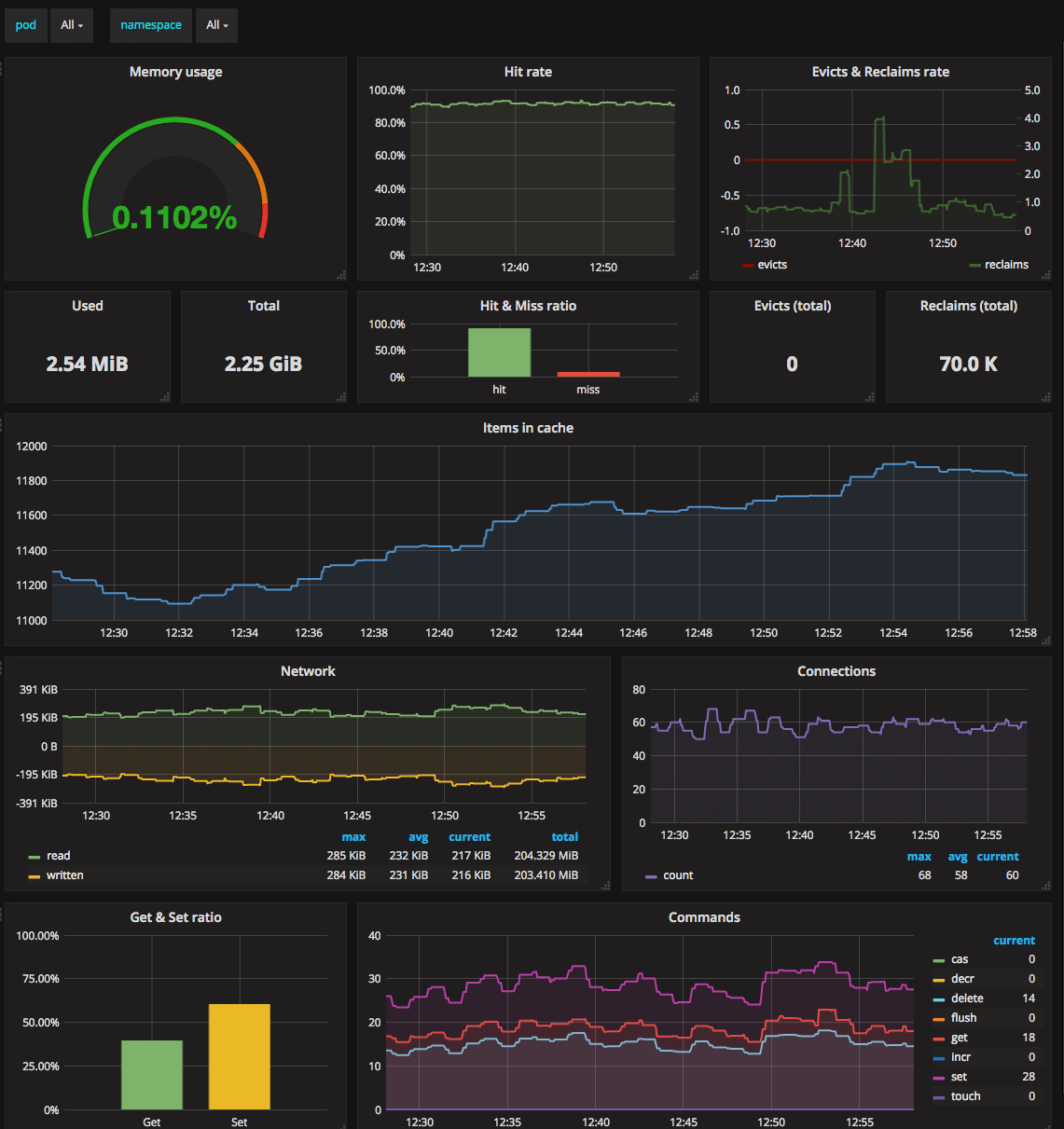The height and width of the screenshot is (1129, 1064).
Task: Open the Commands panel title menu
Action: pyautogui.click(x=704, y=917)
